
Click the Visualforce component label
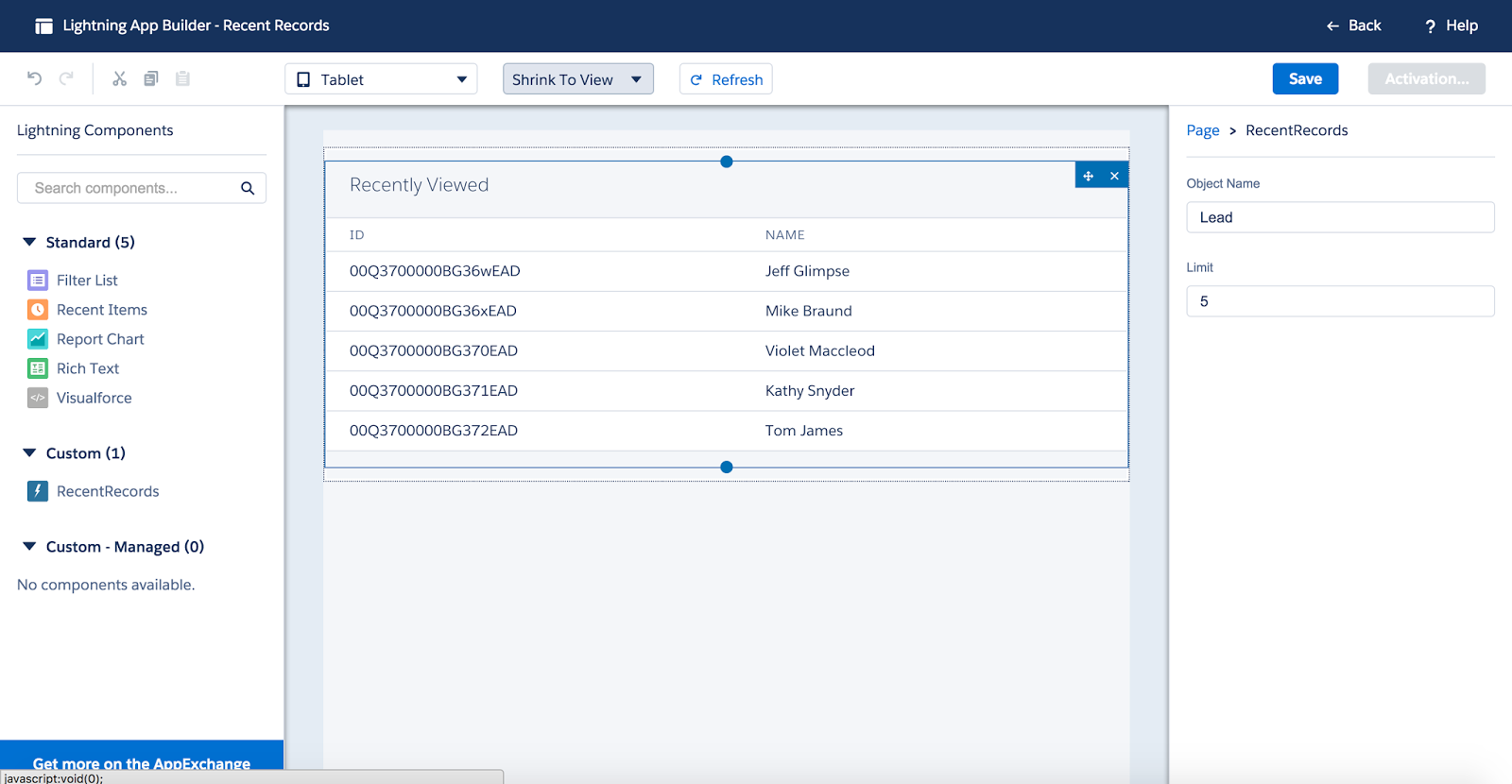coord(94,398)
